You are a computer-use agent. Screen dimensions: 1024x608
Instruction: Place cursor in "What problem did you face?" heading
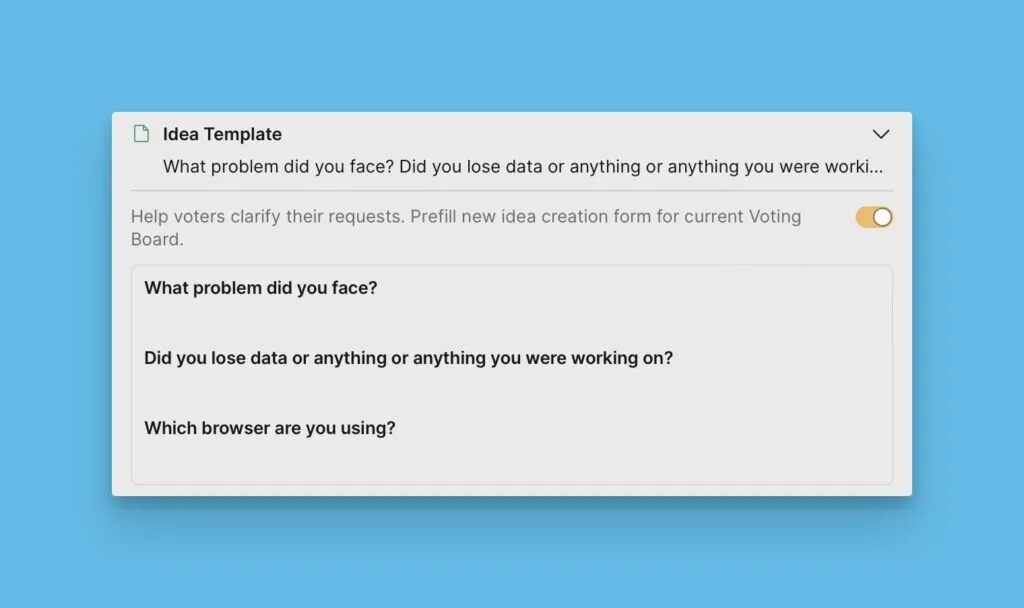click(260, 288)
